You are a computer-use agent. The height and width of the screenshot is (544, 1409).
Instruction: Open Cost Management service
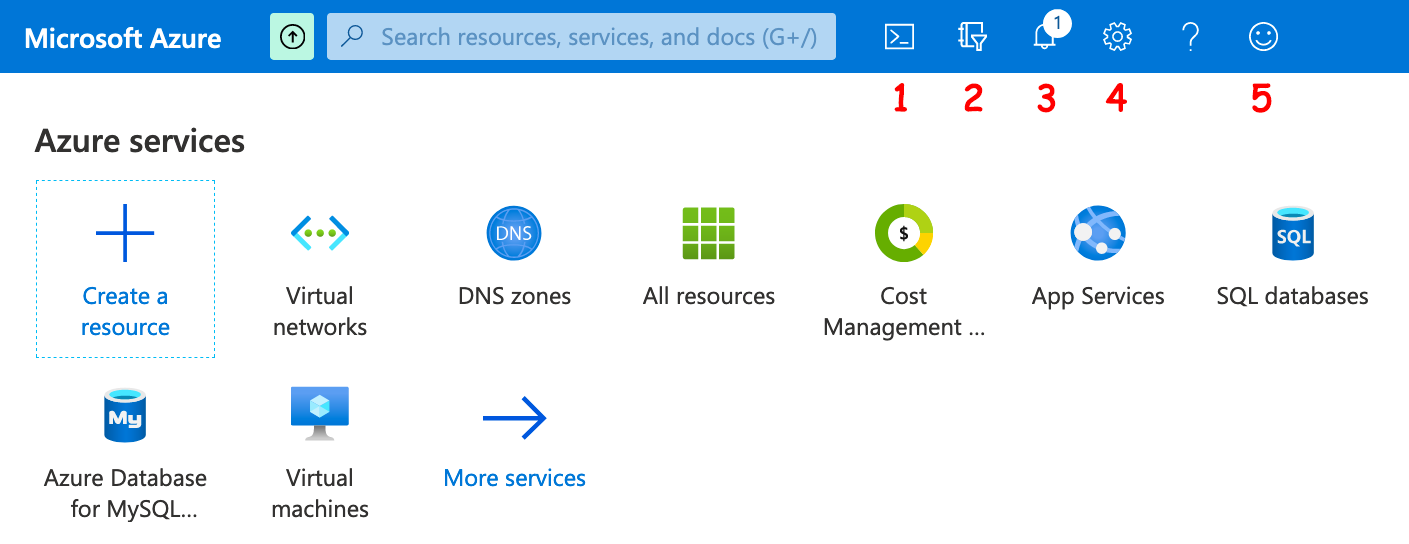pyautogui.click(x=904, y=270)
